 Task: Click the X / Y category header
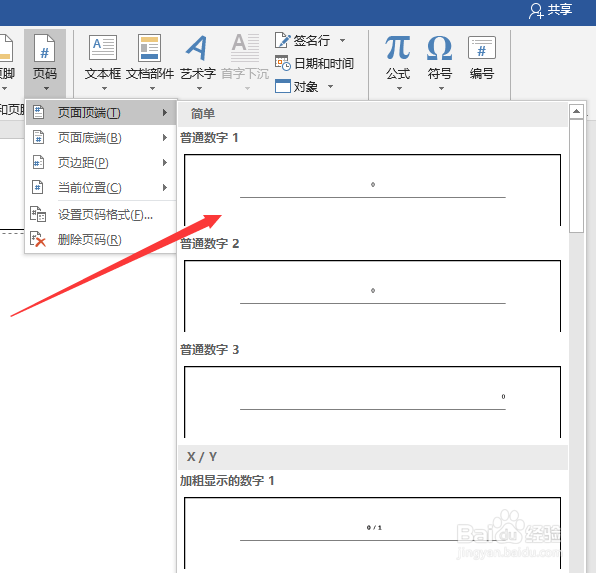click(x=372, y=457)
